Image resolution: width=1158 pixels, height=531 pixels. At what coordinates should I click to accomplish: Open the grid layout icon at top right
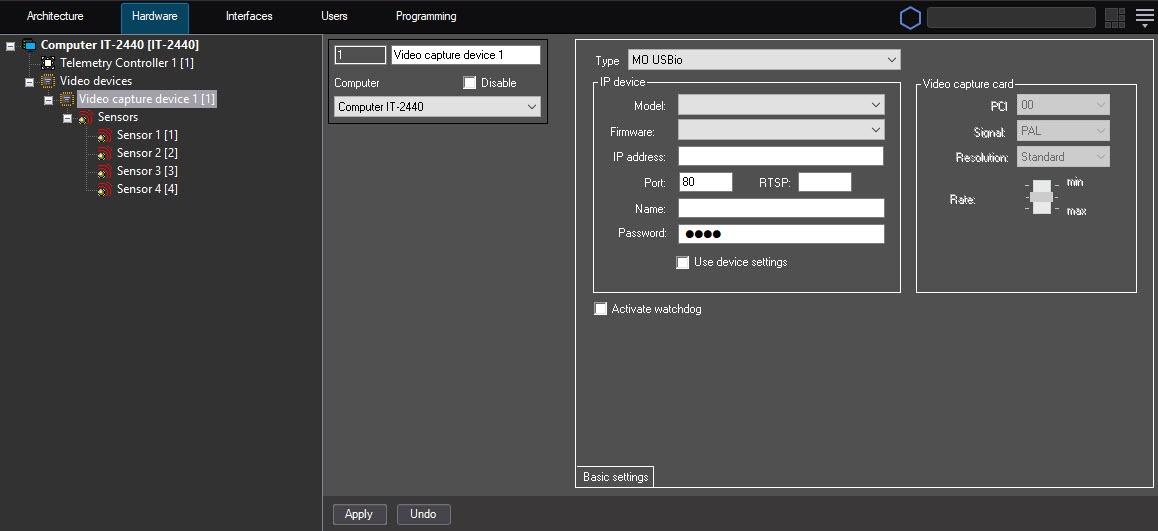tap(1115, 17)
